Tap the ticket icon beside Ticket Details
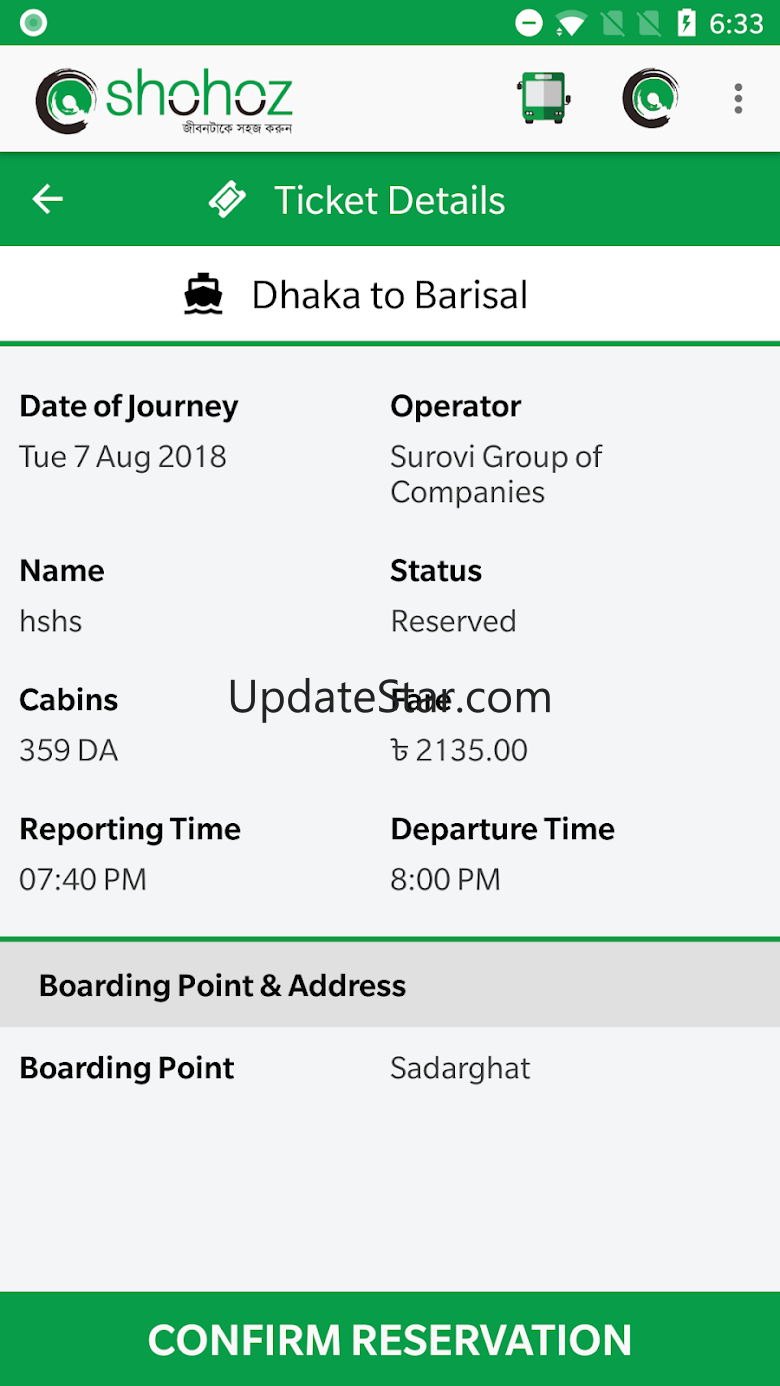 click(227, 200)
